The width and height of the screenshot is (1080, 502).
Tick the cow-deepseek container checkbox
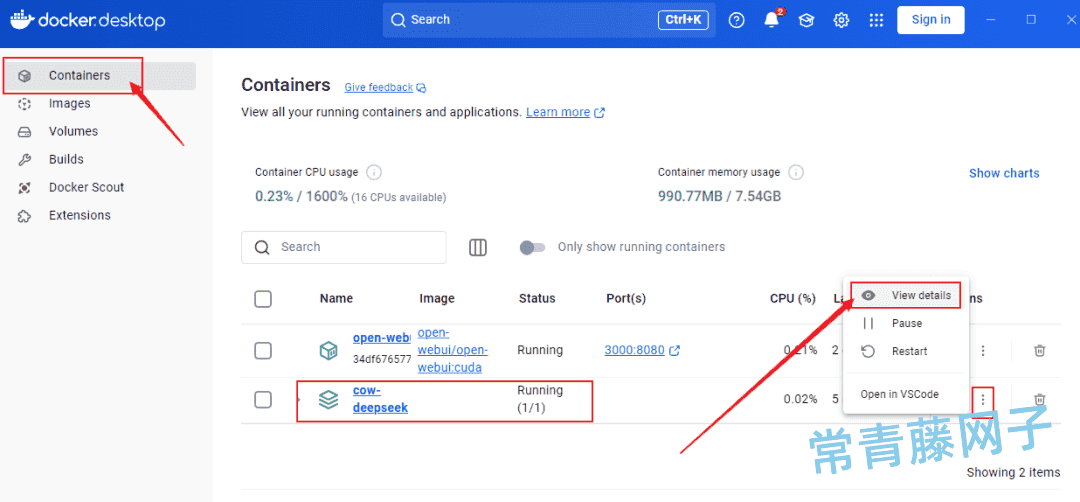263,399
